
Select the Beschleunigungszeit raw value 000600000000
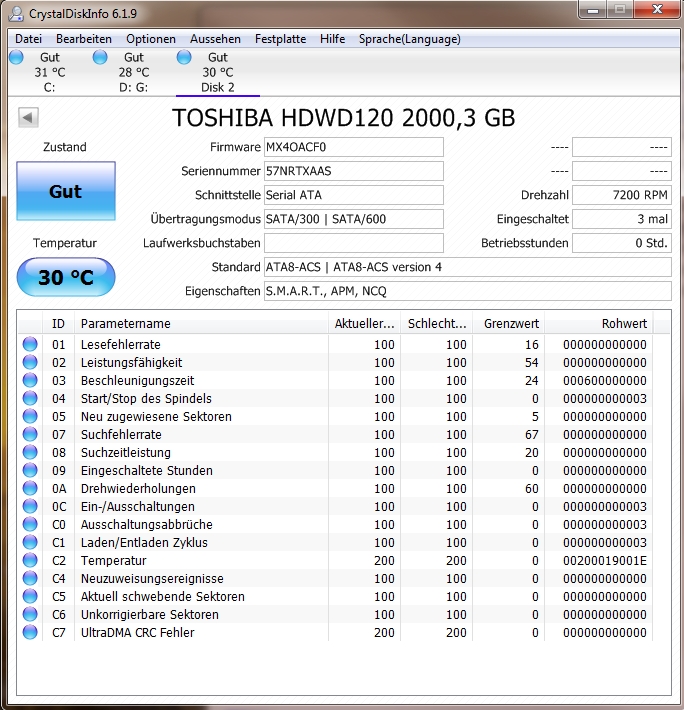click(x=605, y=380)
